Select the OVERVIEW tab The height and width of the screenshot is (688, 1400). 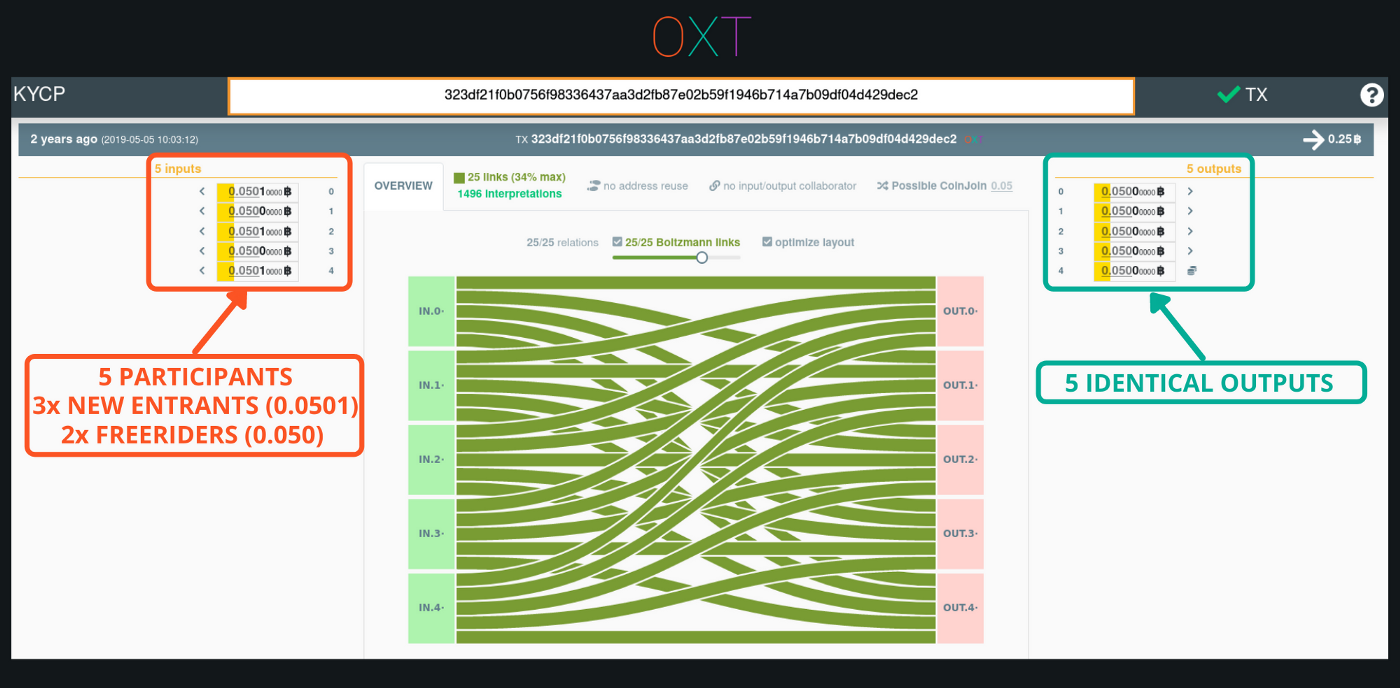(403, 186)
